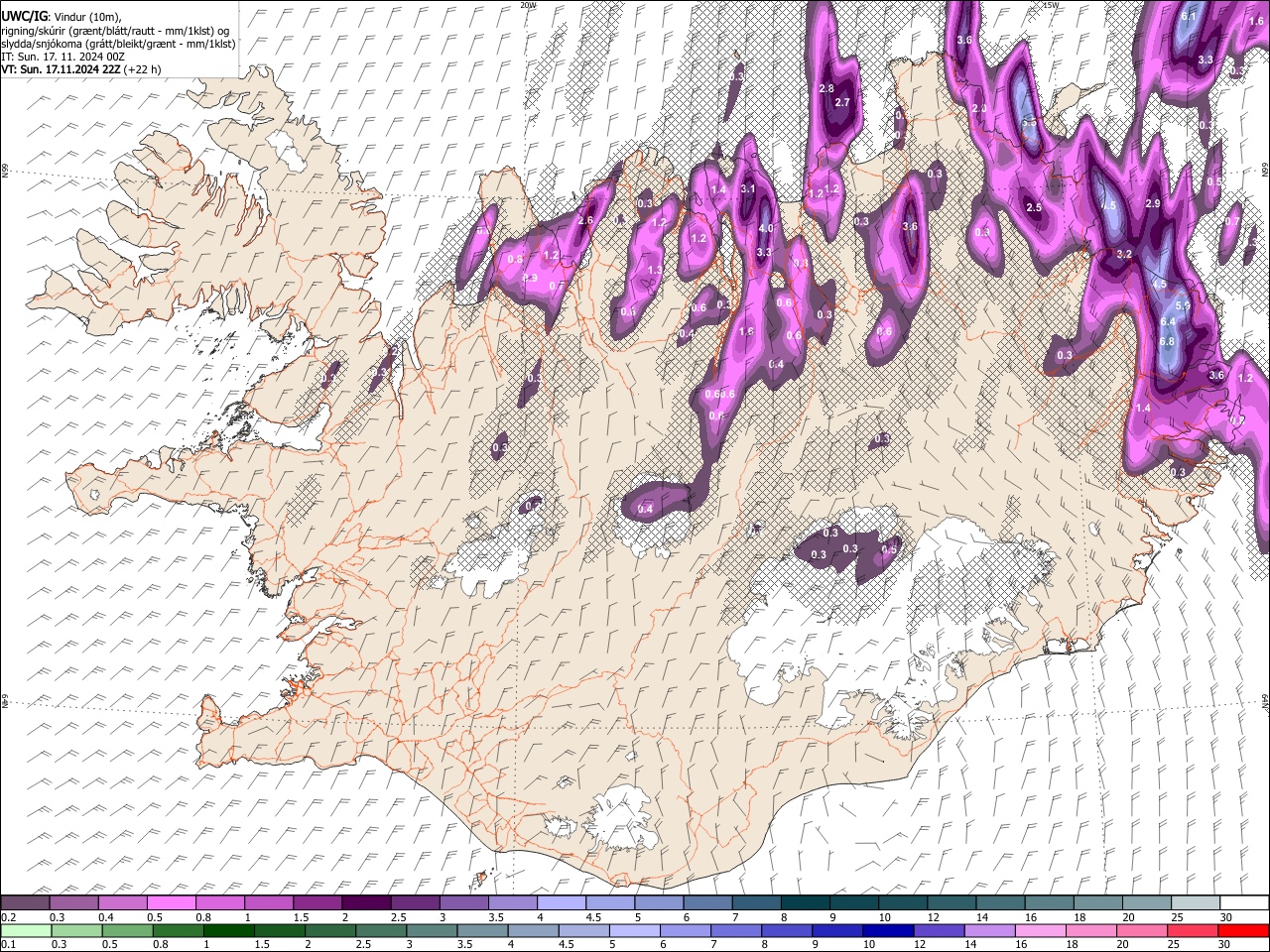This screenshot has height=952, width=1270.
Task: Click the 'slydda/snjókoma' legend description line
Action: coord(118,44)
